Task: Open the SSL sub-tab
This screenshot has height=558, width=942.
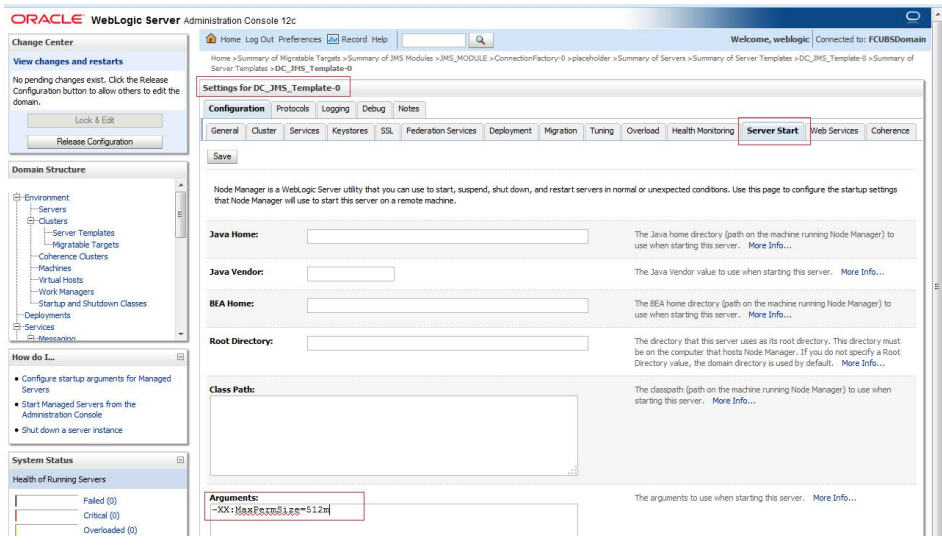Action: click(387, 131)
